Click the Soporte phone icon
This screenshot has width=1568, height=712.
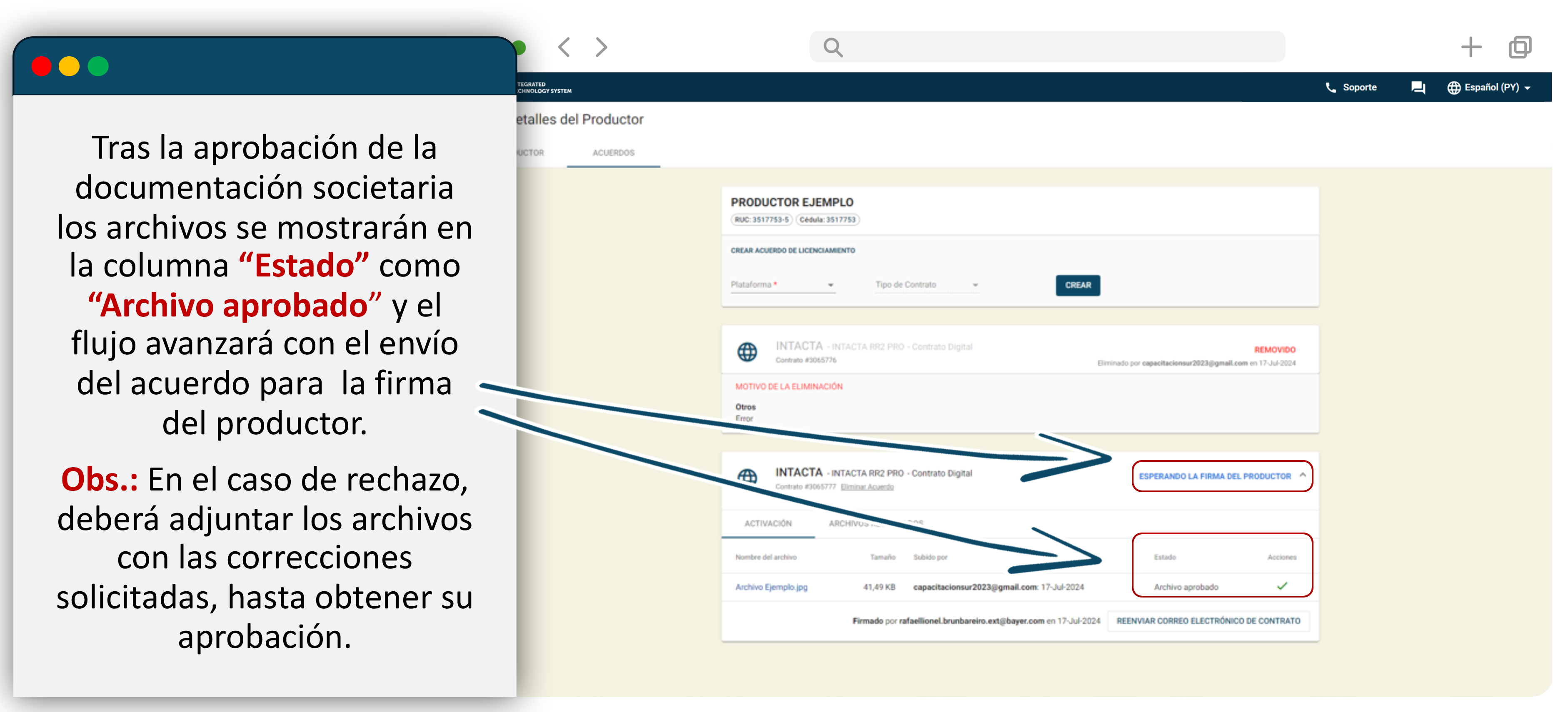[x=1330, y=87]
